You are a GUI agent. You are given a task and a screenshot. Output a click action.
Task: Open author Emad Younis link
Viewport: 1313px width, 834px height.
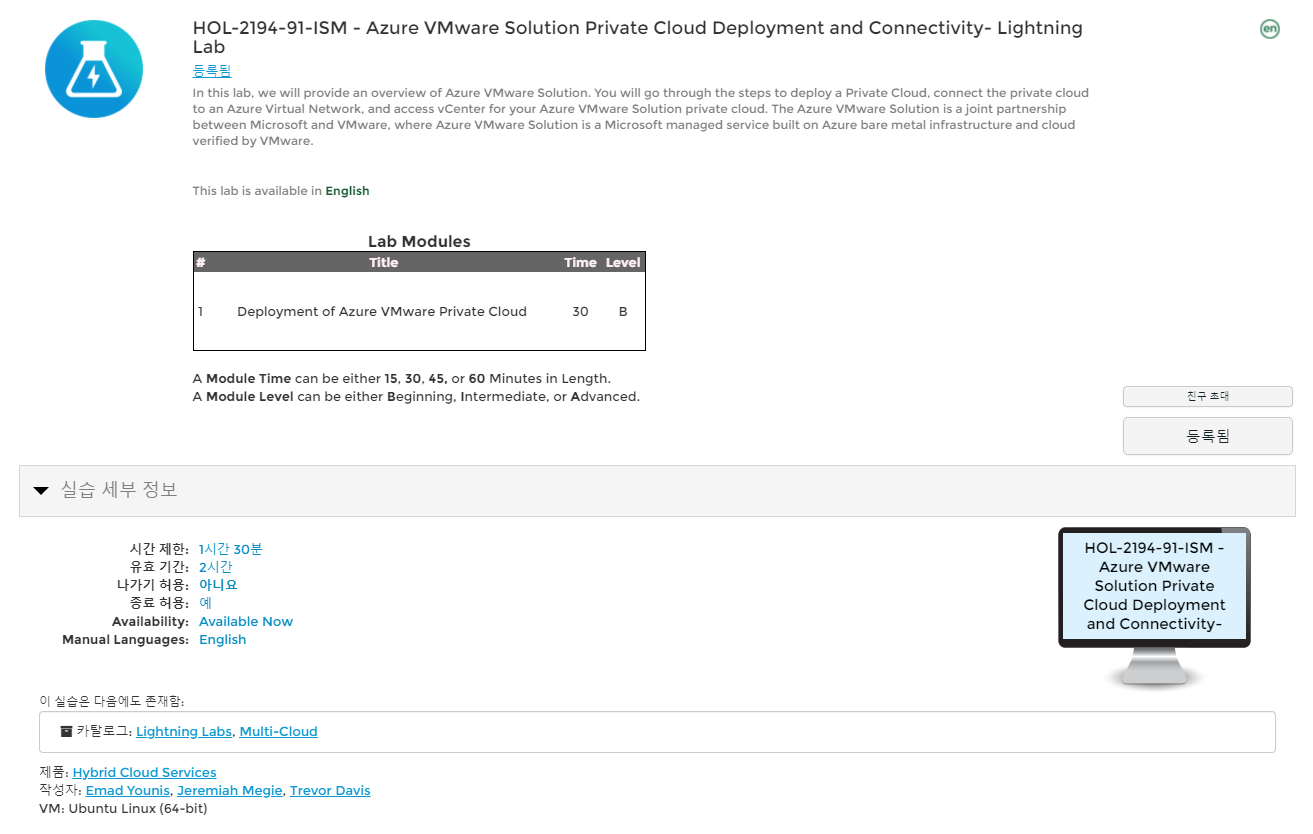click(128, 791)
